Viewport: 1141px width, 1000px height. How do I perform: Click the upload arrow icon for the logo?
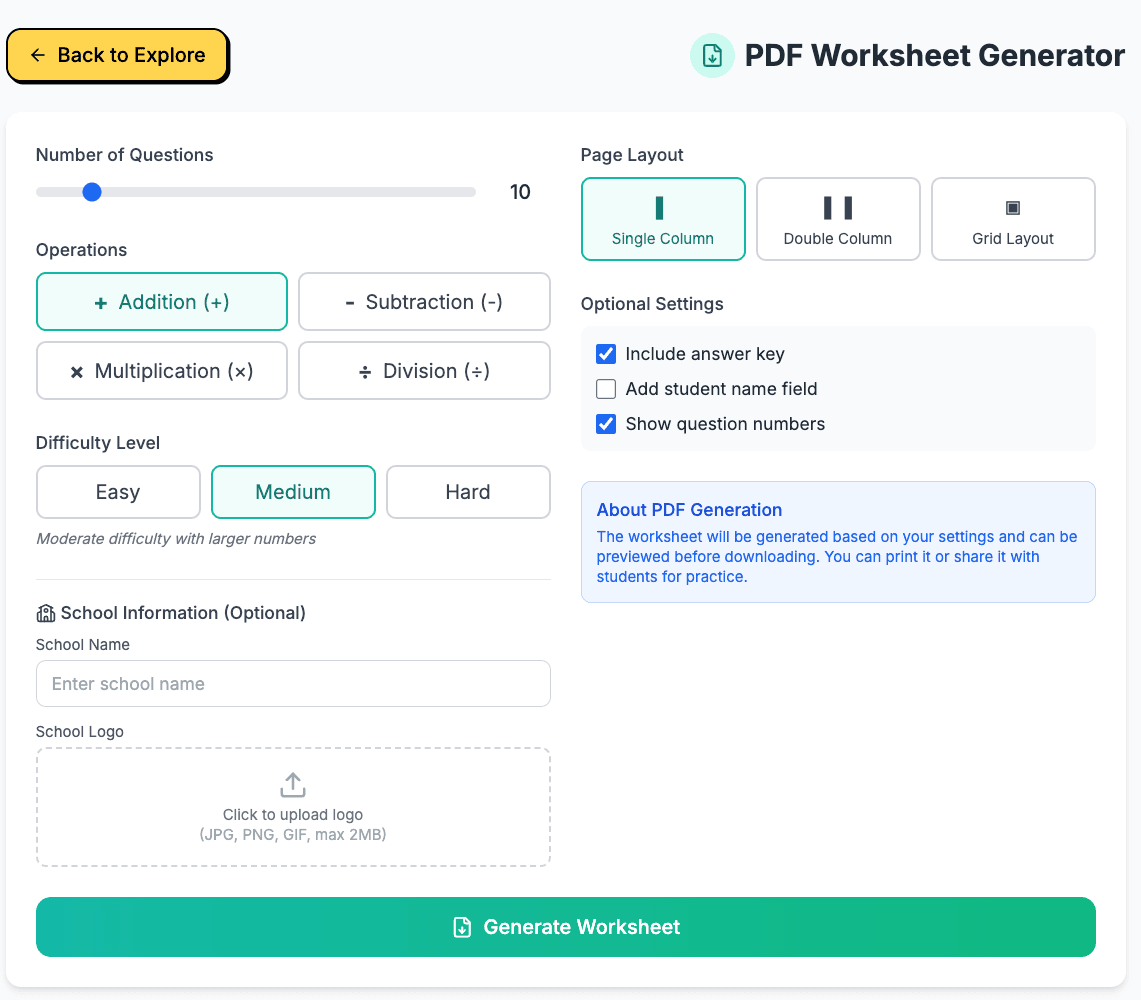tap(293, 785)
